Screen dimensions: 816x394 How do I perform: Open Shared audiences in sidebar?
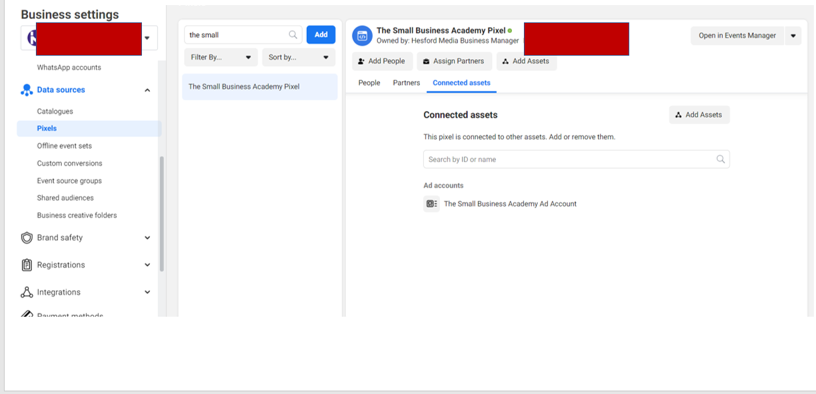(65, 198)
